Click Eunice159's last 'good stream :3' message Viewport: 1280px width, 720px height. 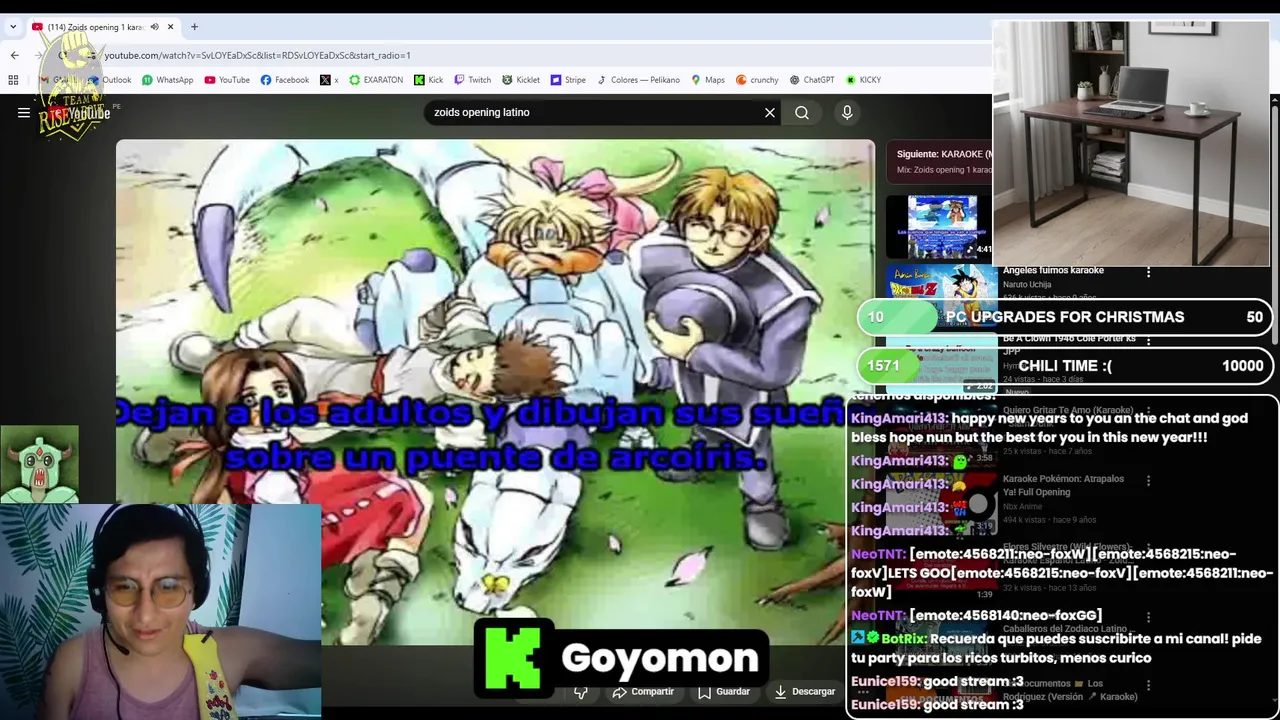(937, 704)
